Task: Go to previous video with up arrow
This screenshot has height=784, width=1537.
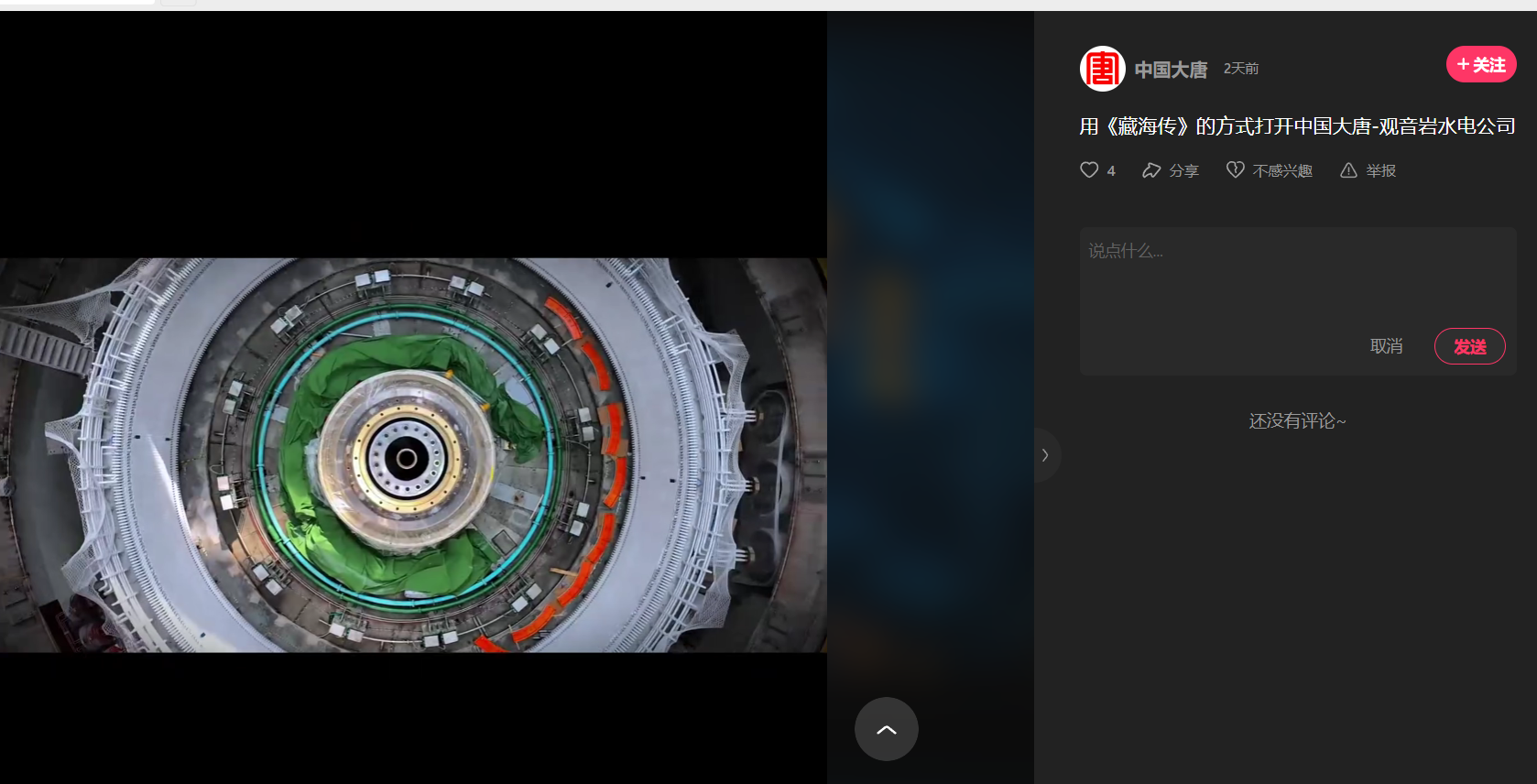Action: (887, 729)
